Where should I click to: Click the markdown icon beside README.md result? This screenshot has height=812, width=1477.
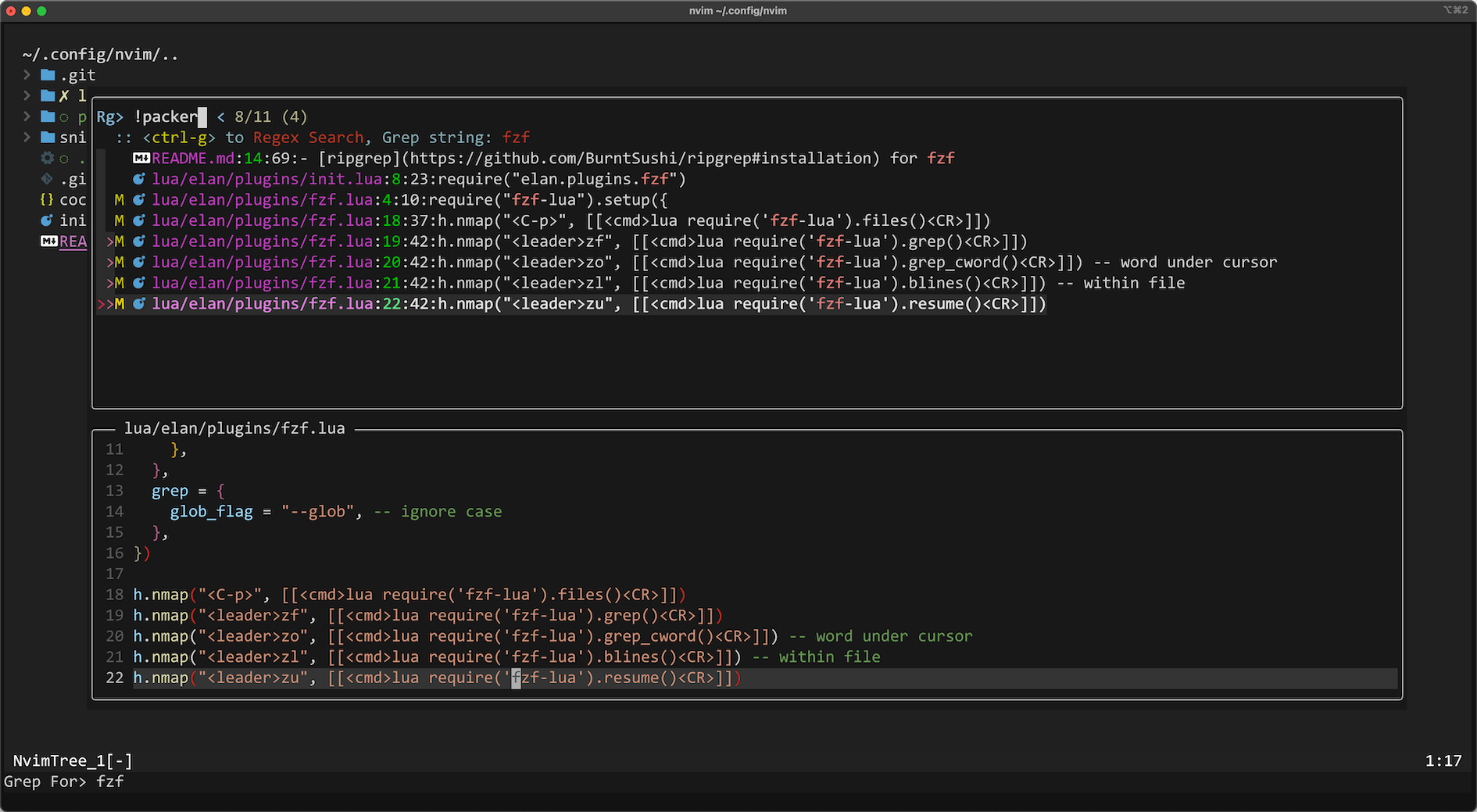point(141,158)
